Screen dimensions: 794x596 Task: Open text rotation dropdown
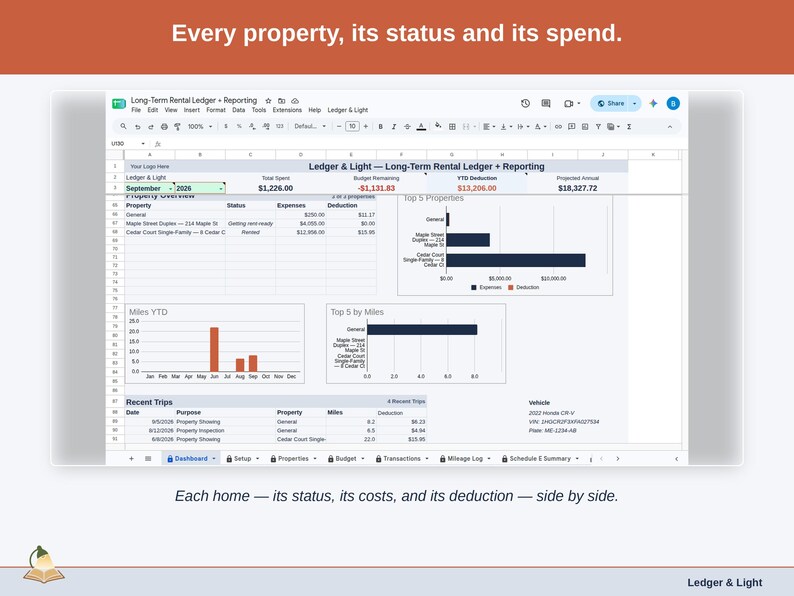pyautogui.click(x=540, y=127)
